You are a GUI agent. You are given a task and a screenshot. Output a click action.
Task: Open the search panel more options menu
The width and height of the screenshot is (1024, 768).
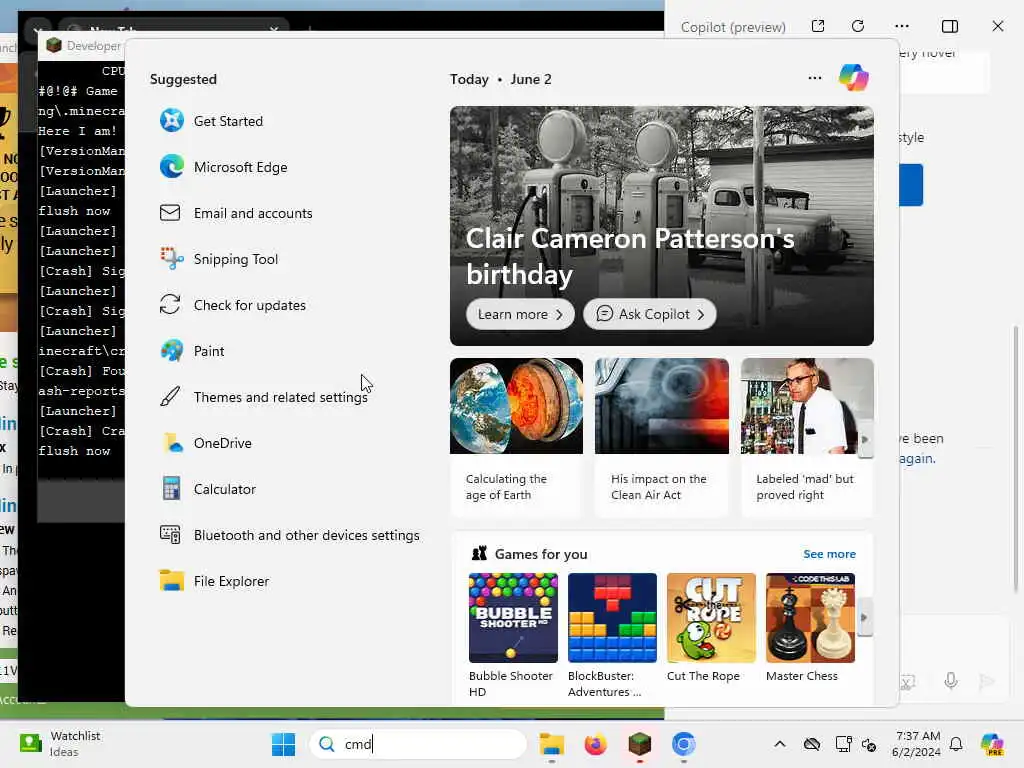[814, 78]
